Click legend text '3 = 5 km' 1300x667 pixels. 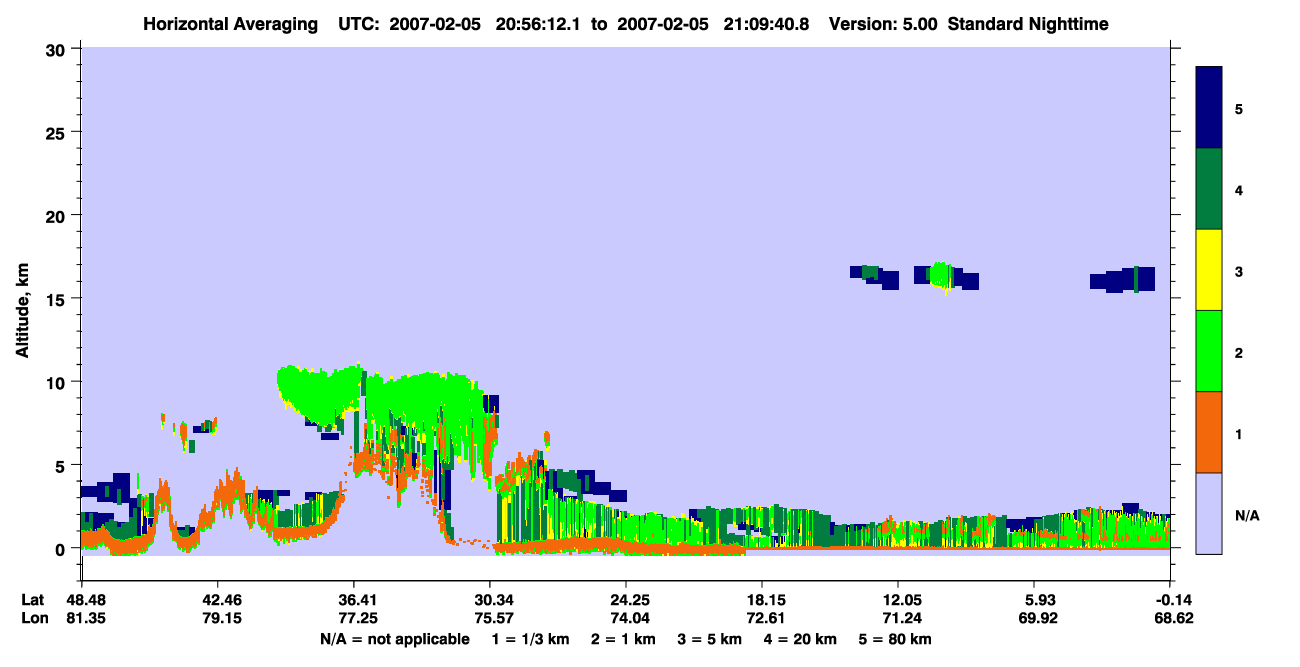710,639
